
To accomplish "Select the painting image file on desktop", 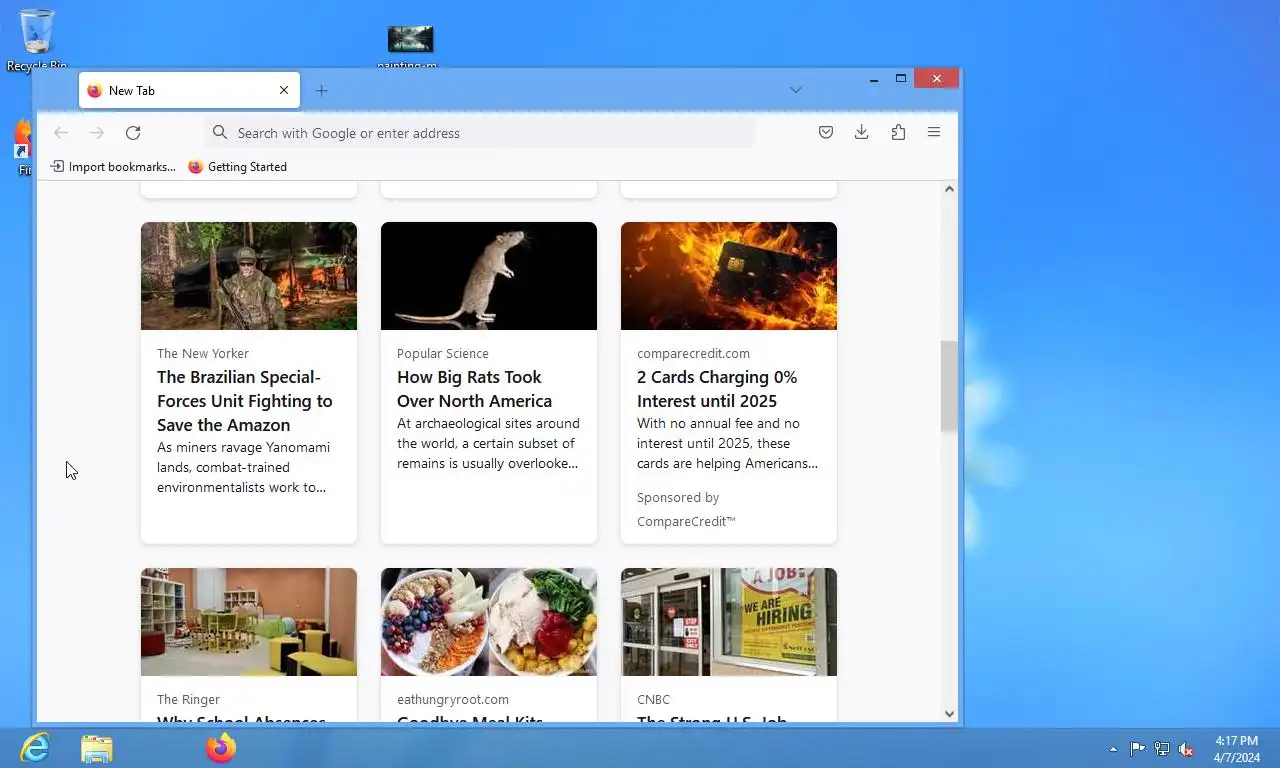I will click(410, 47).
